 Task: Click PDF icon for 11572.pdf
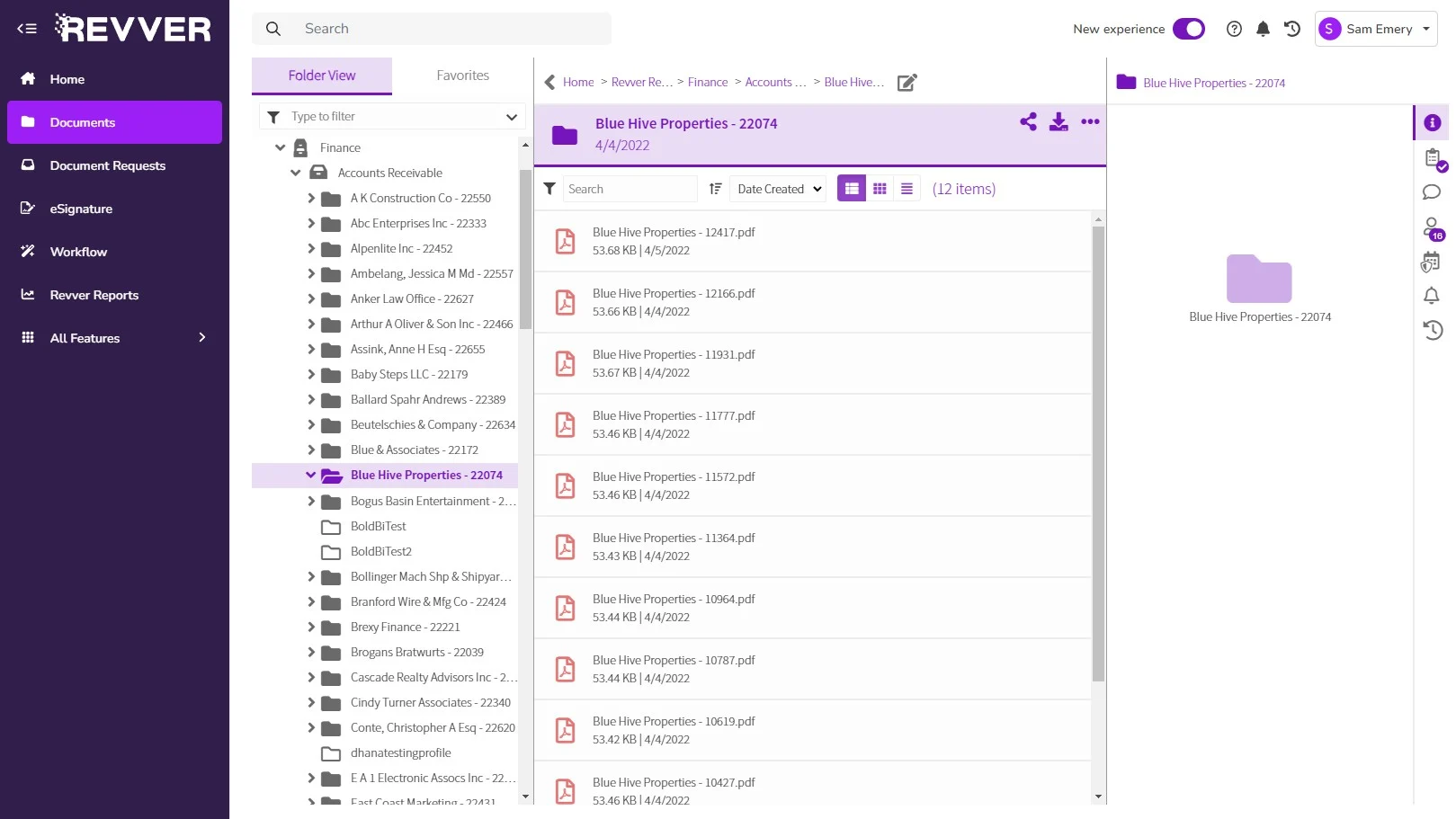coord(565,485)
